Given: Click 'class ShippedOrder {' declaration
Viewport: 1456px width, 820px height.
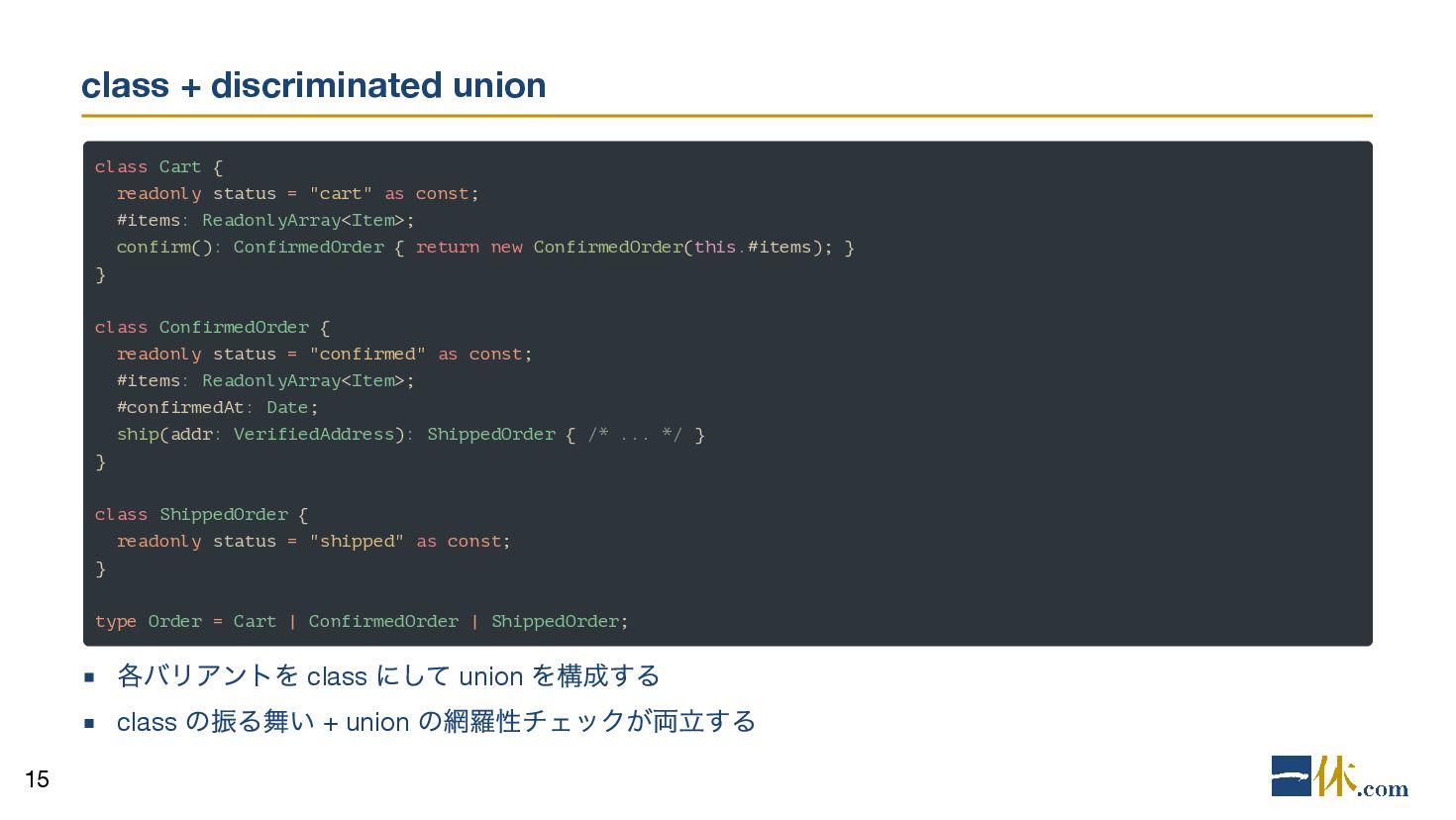Looking at the screenshot, I should click(202, 514).
